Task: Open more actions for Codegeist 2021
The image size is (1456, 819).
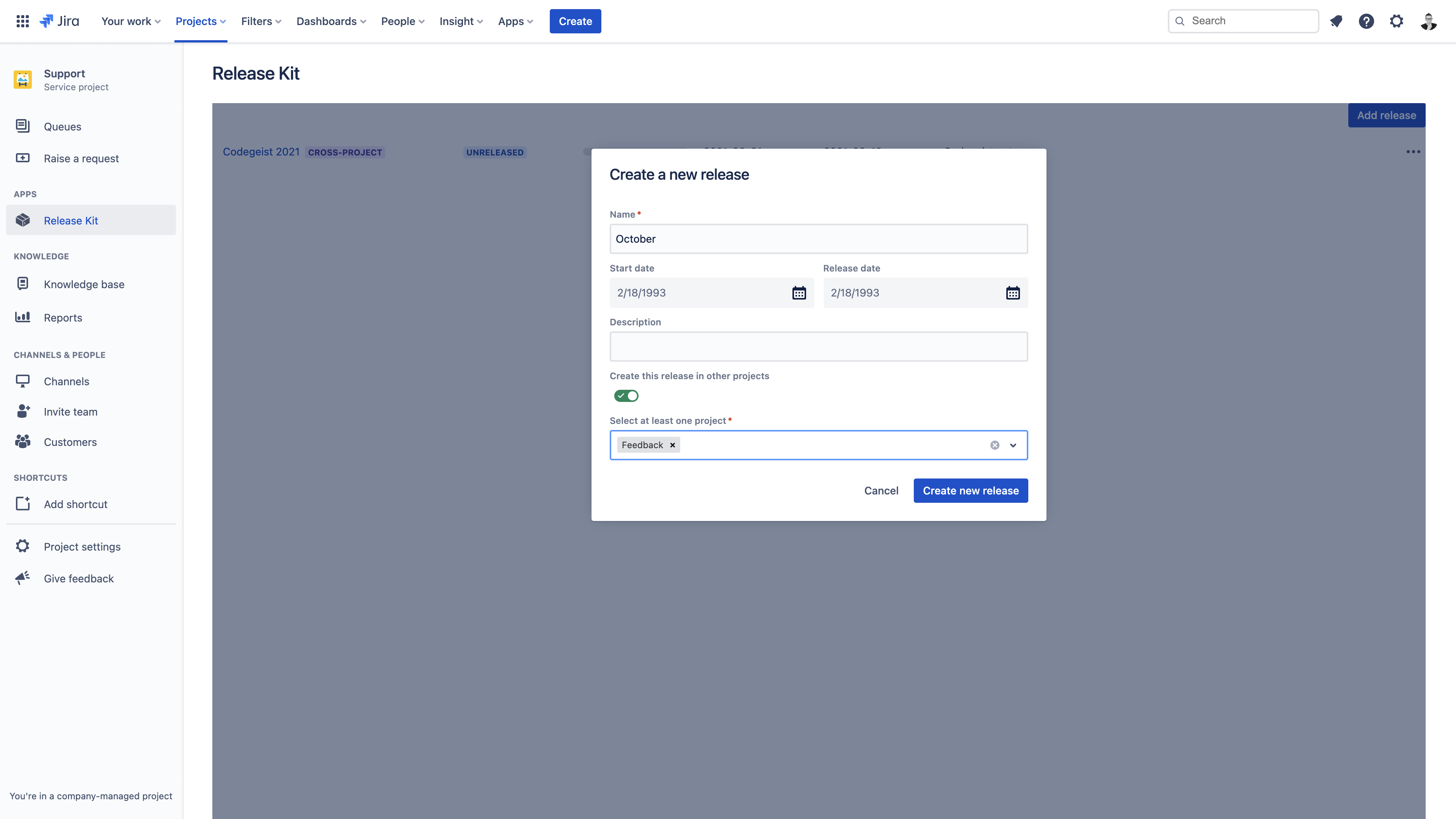Action: click(x=1413, y=152)
